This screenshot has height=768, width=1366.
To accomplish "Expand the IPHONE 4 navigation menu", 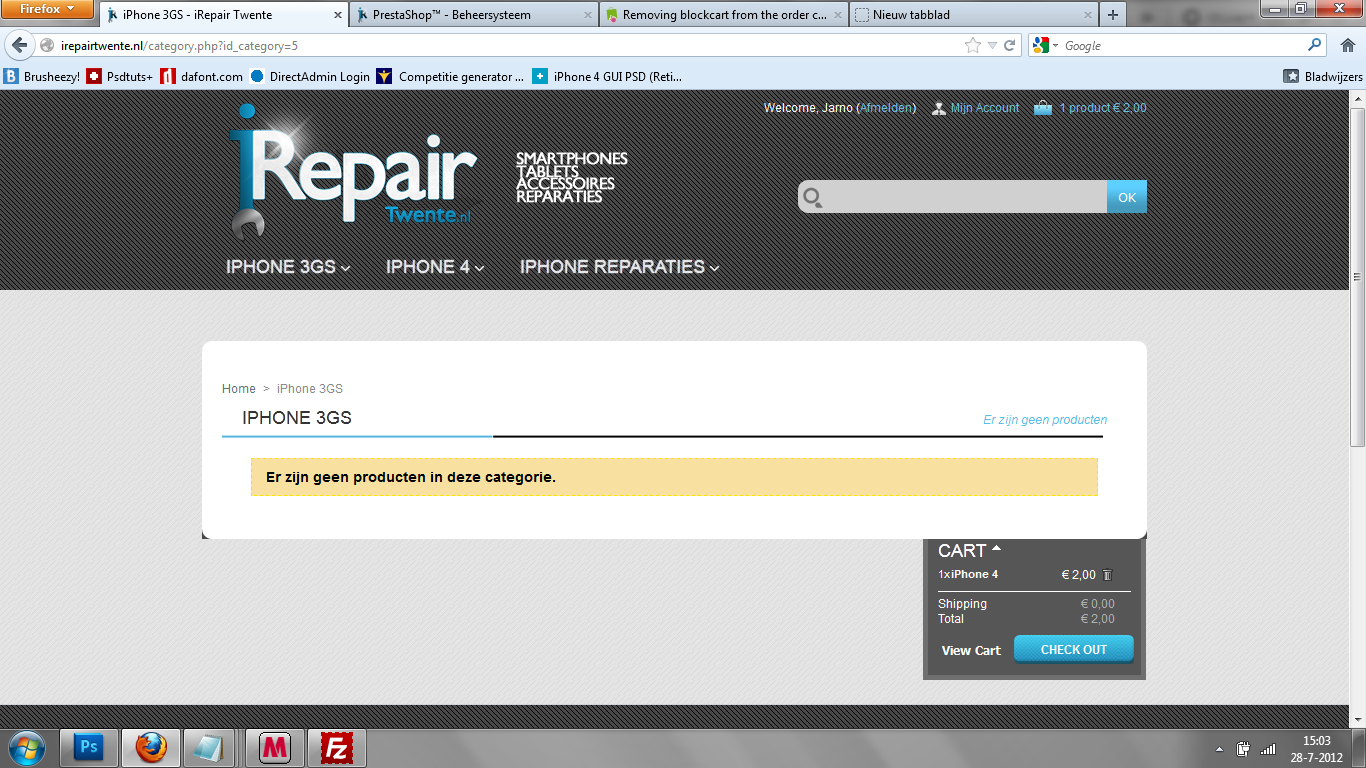I will click(x=435, y=267).
